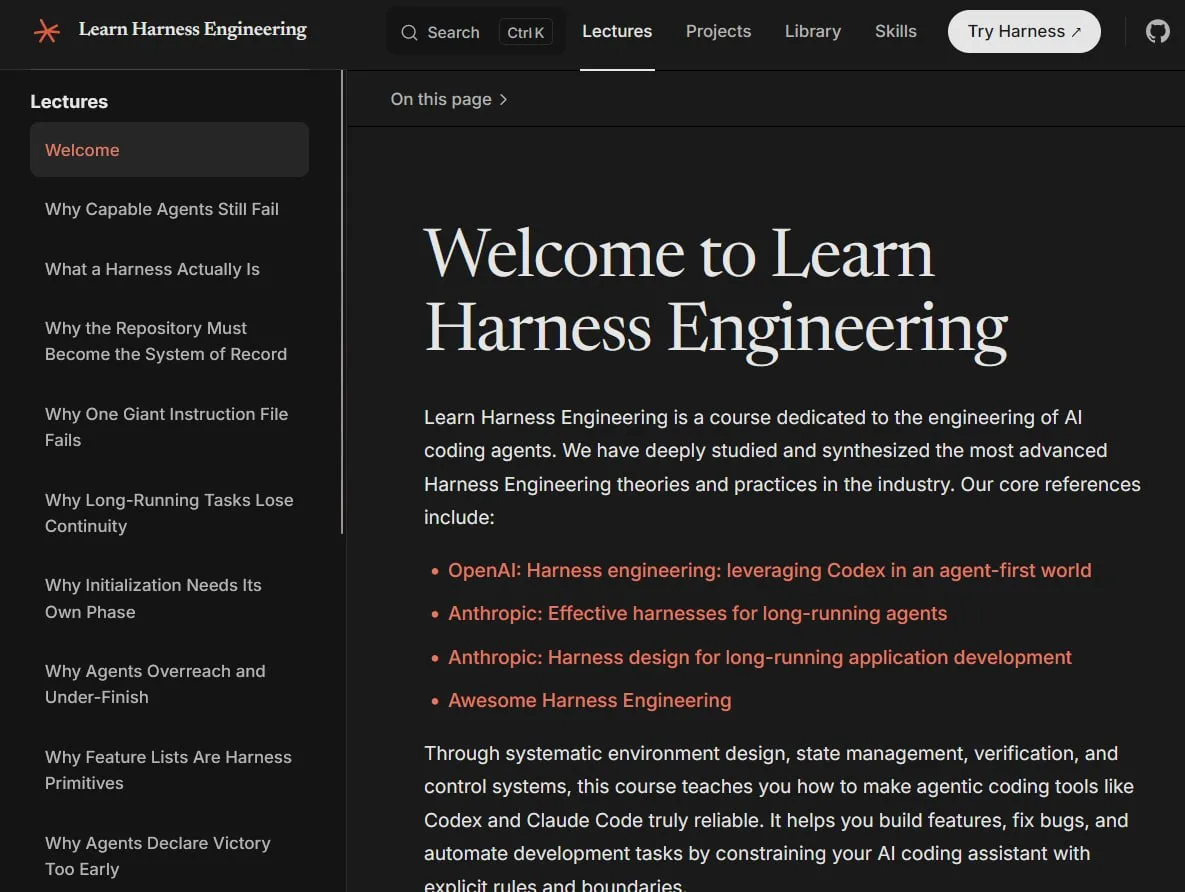
Task: Open Why Agents Declare Victory Too Early
Action: pyautogui.click(x=157, y=856)
